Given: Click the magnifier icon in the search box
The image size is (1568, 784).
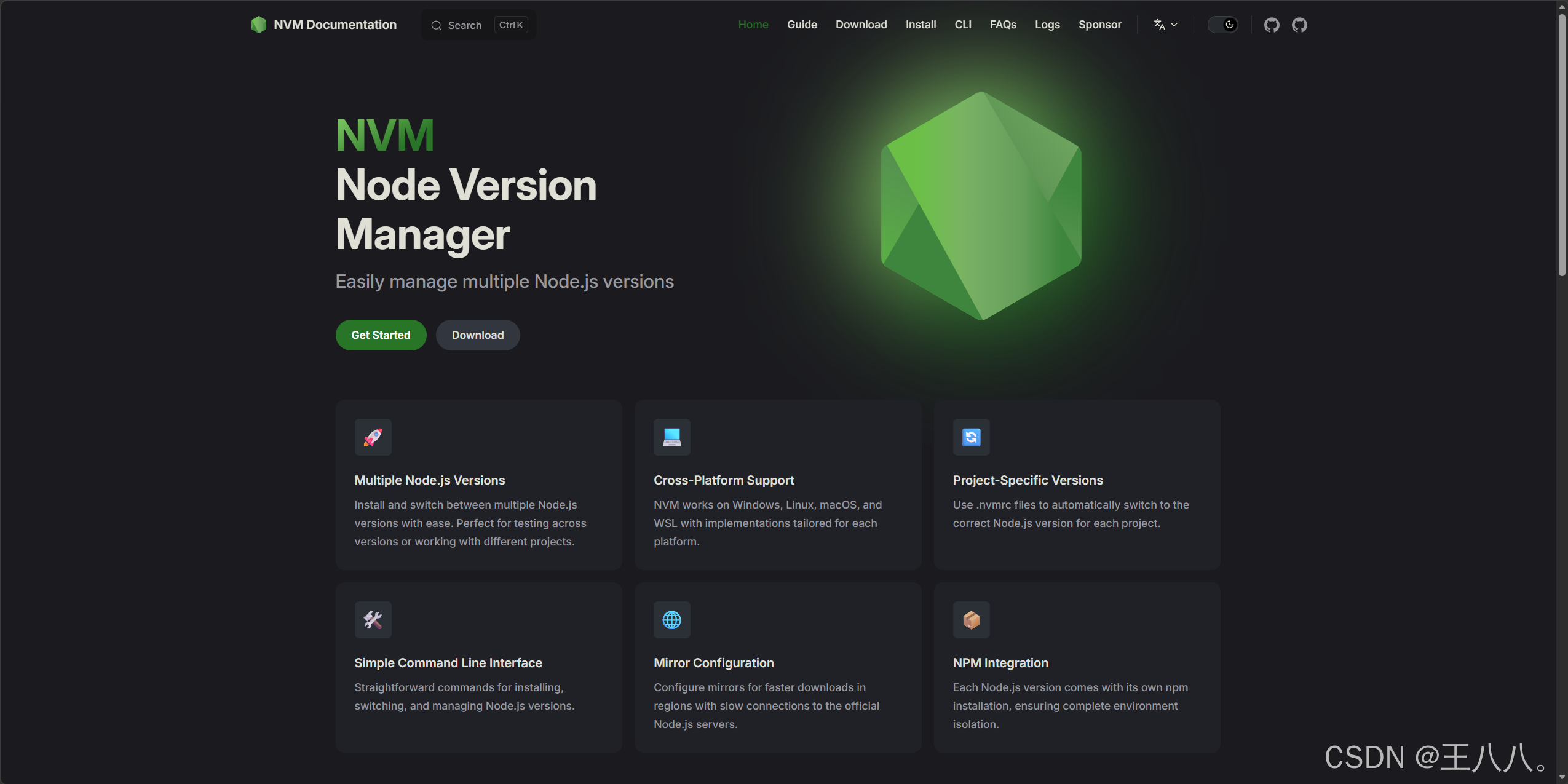Looking at the screenshot, I should point(437,25).
